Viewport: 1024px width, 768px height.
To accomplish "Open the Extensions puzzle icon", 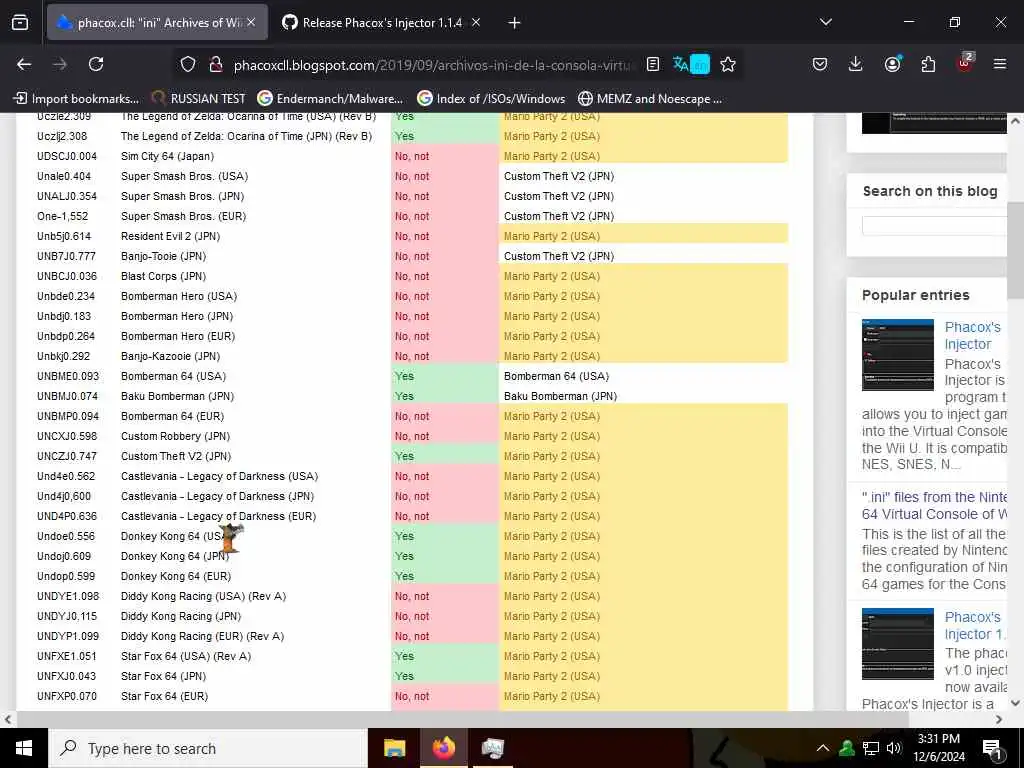I will click(x=927, y=64).
